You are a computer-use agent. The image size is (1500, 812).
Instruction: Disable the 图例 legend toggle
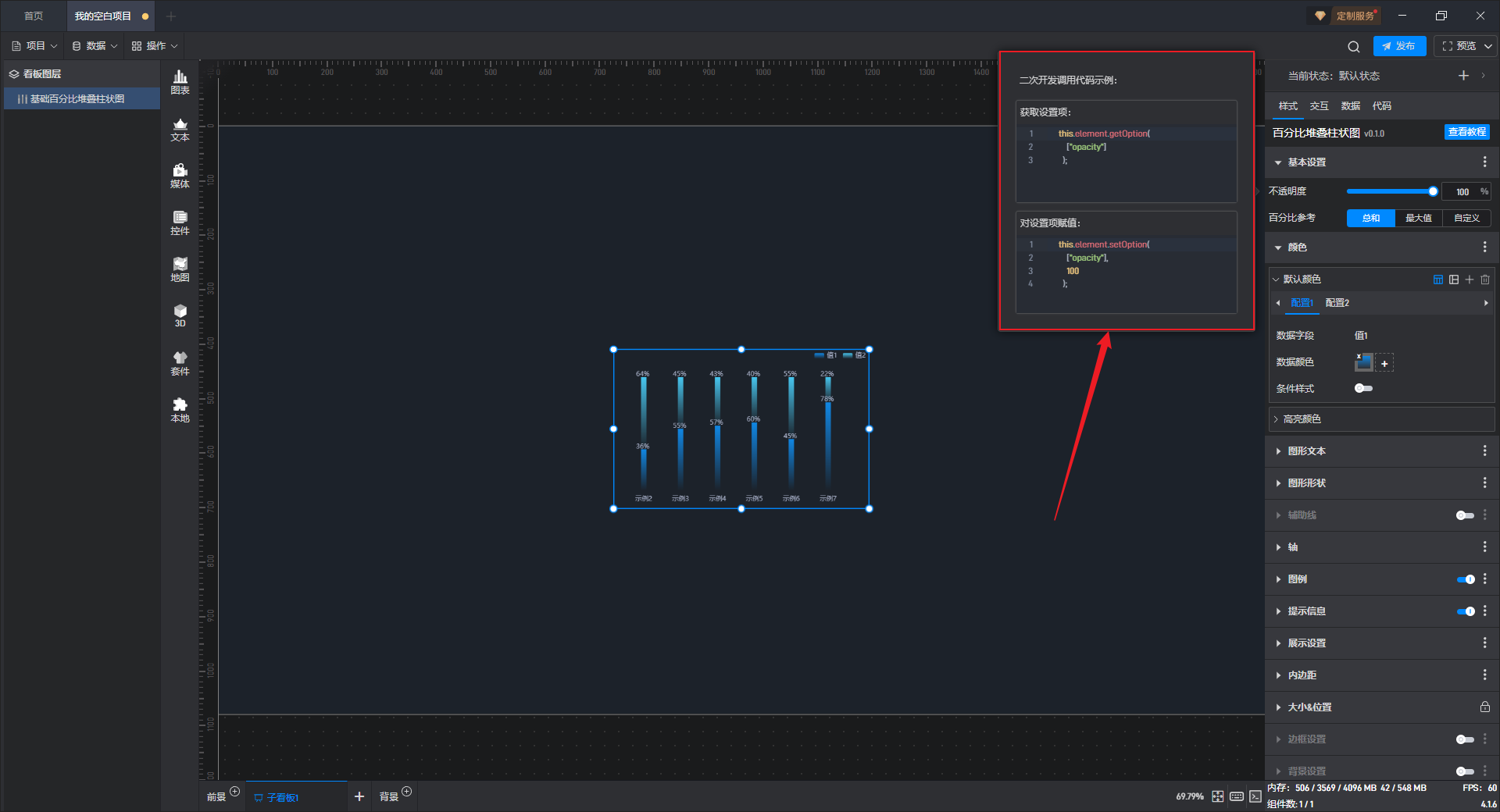(1466, 579)
